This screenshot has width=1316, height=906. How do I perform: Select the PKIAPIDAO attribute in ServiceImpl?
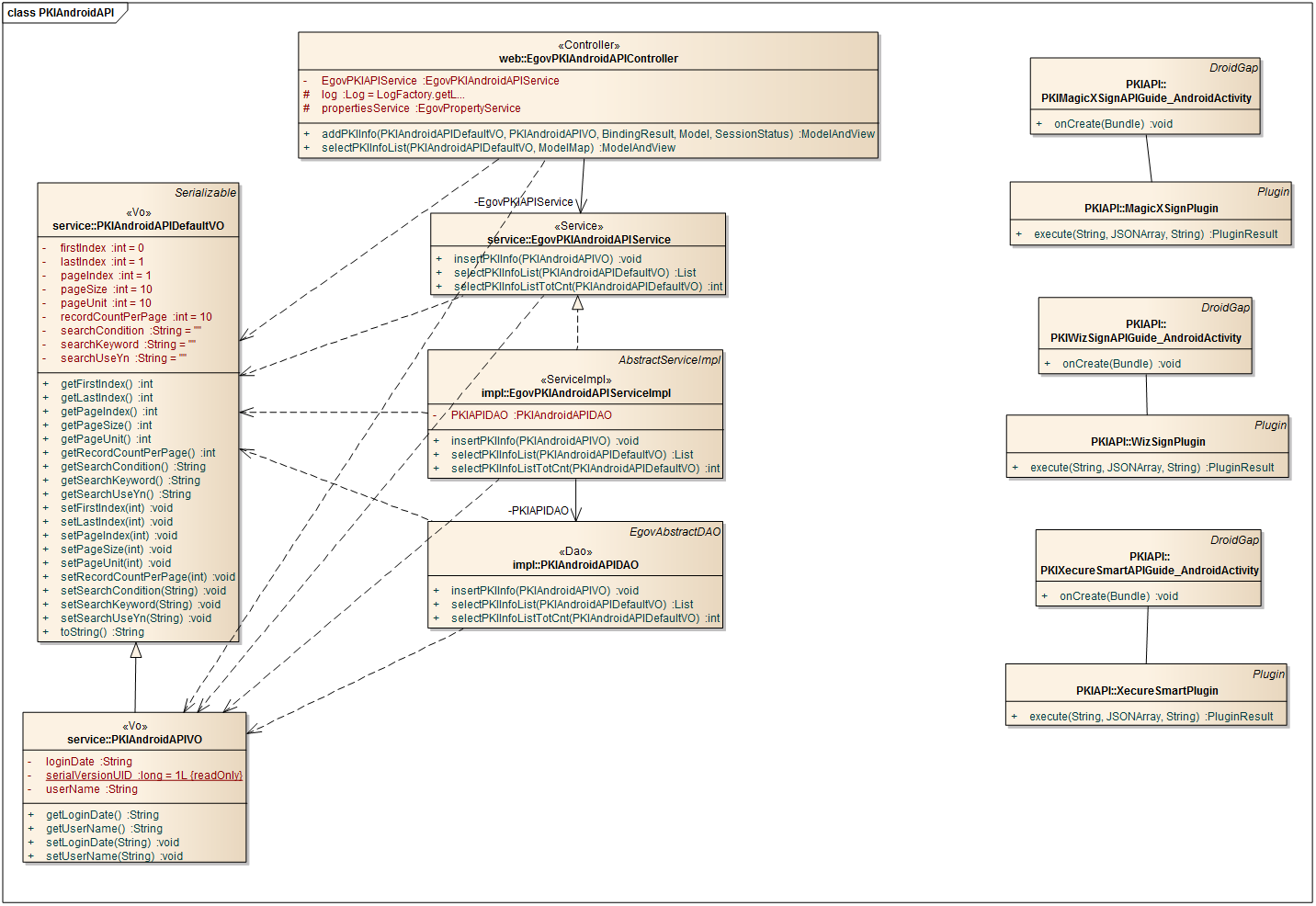(530, 415)
